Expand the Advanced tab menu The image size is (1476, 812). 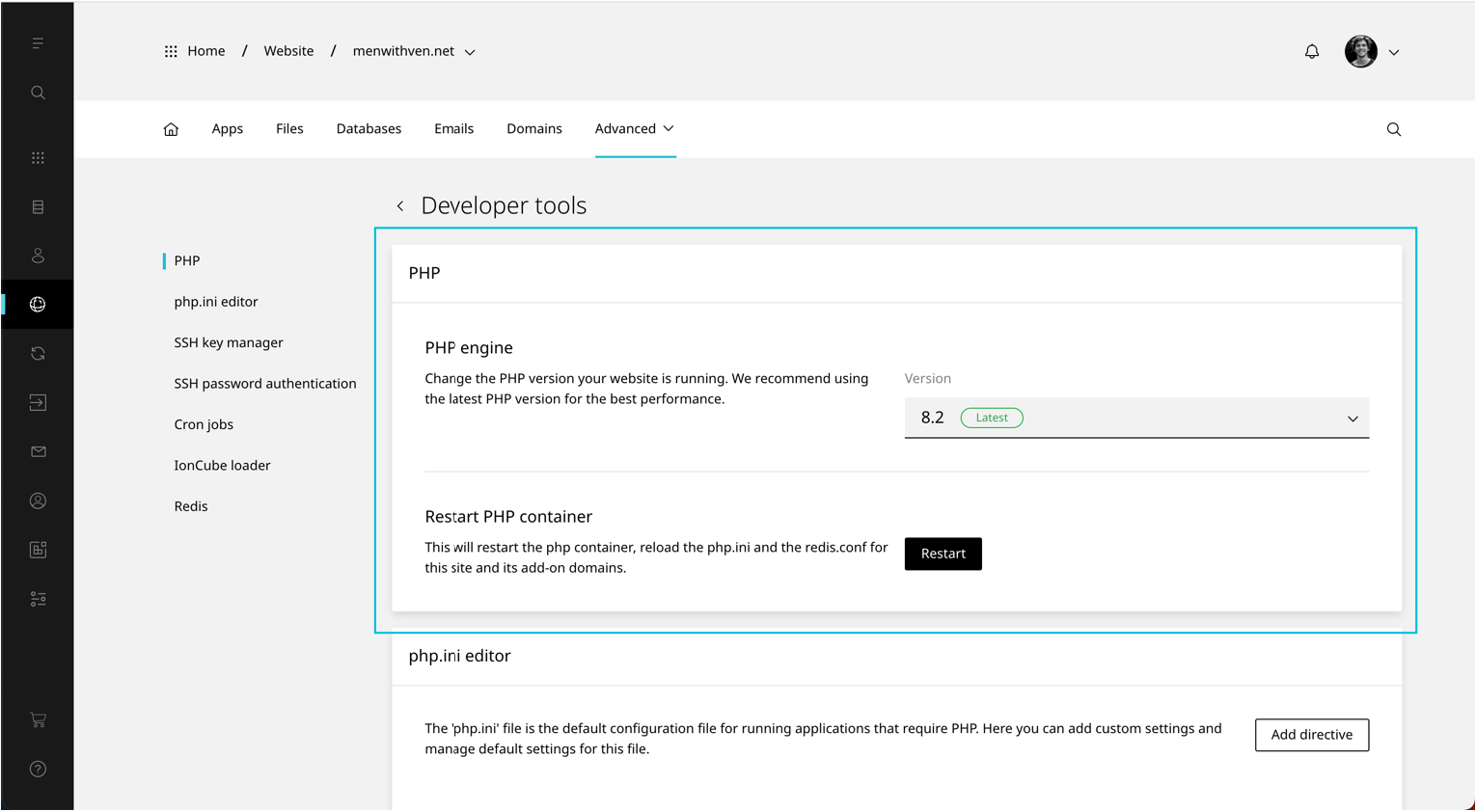(x=634, y=129)
